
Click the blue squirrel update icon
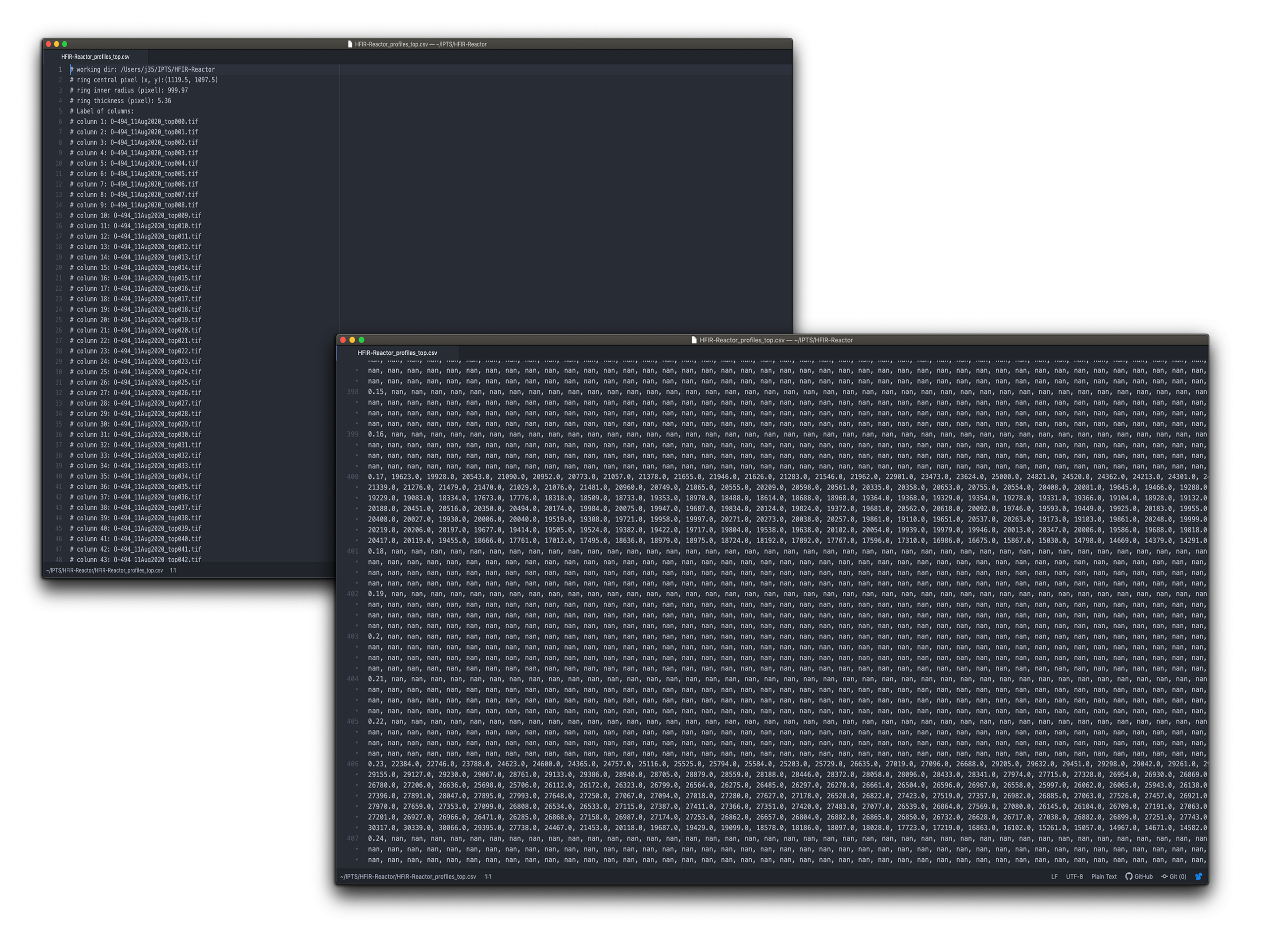click(1198, 877)
